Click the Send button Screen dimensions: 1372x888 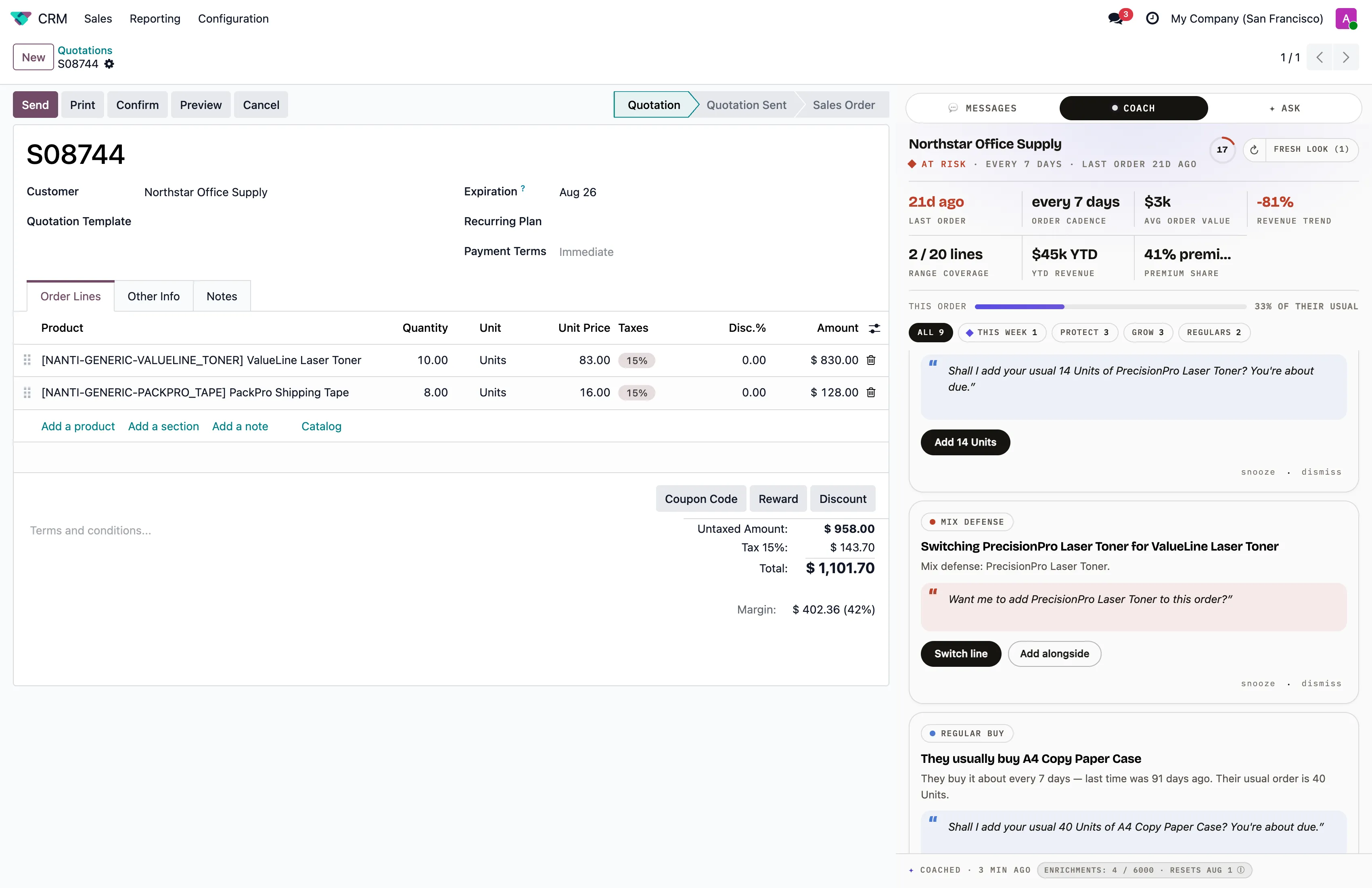35,105
